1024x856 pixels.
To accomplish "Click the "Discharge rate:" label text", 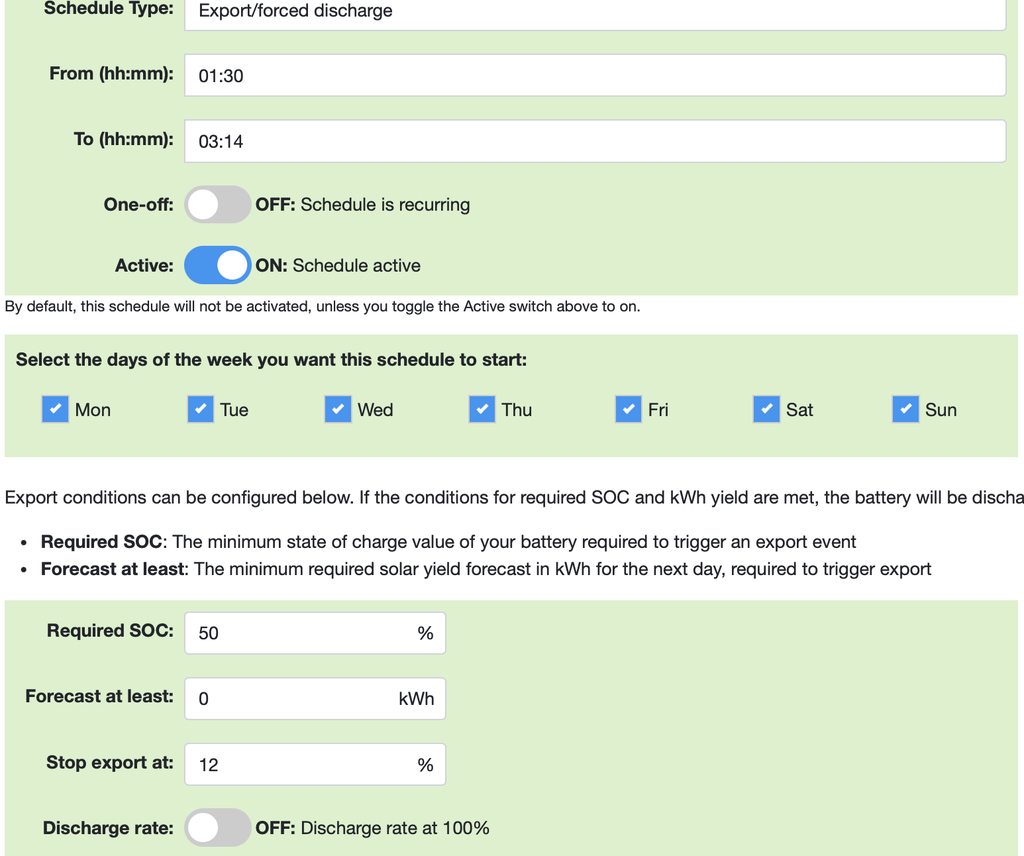I will [108, 828].
